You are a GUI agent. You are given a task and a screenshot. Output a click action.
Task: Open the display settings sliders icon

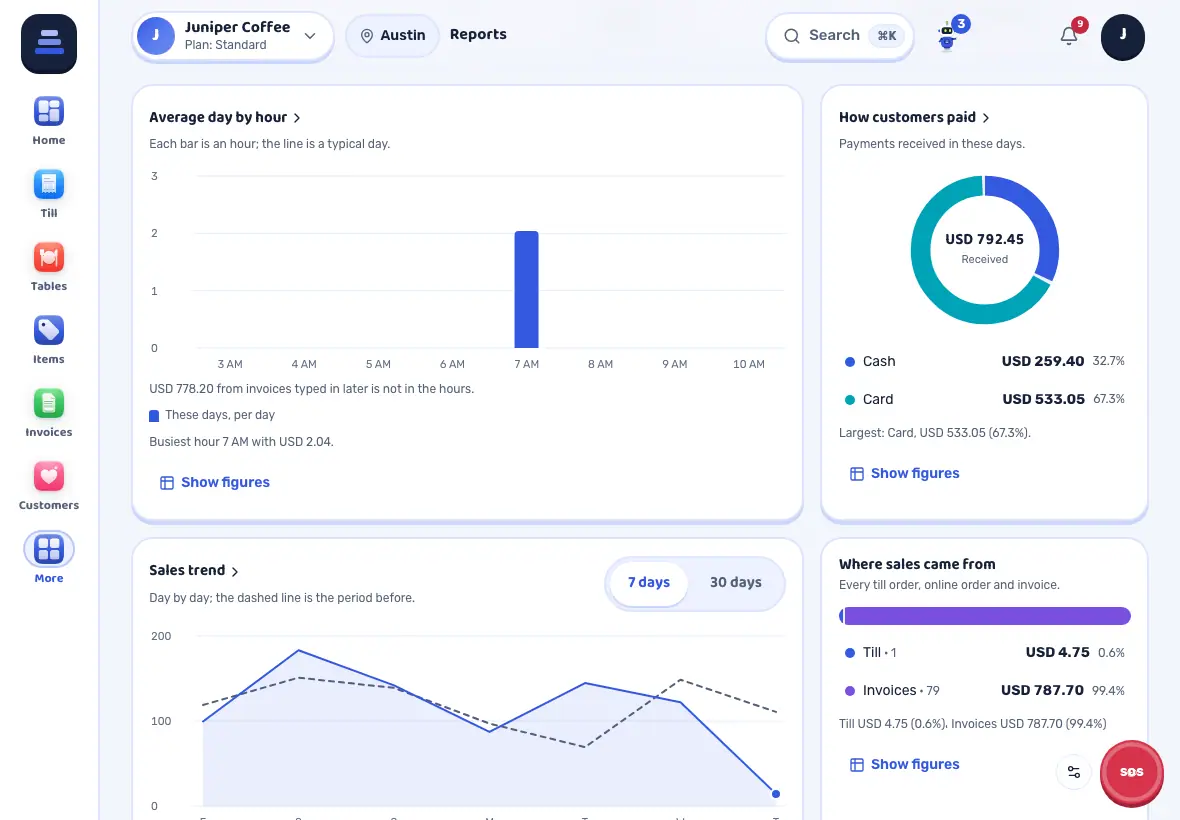click(1074, 772)
